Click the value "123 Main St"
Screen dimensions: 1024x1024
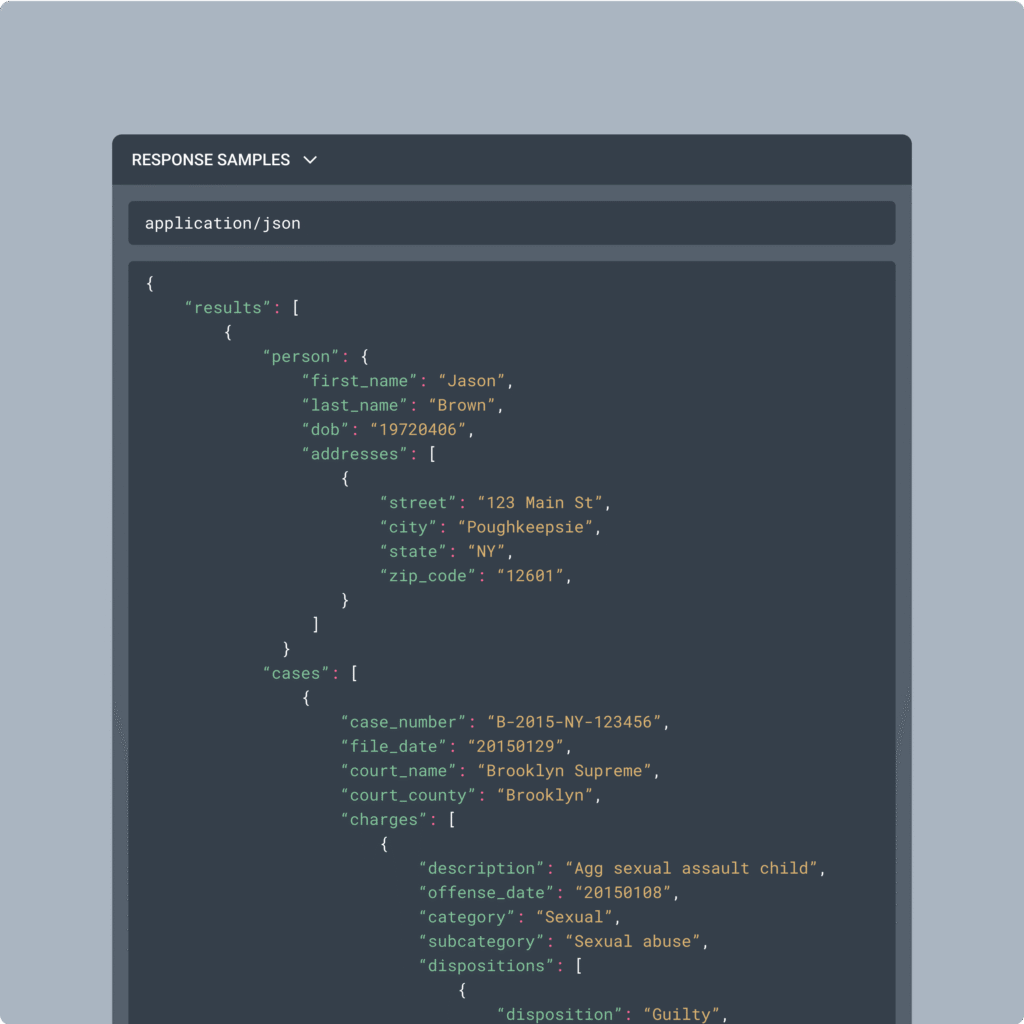[x=540, y=503]
